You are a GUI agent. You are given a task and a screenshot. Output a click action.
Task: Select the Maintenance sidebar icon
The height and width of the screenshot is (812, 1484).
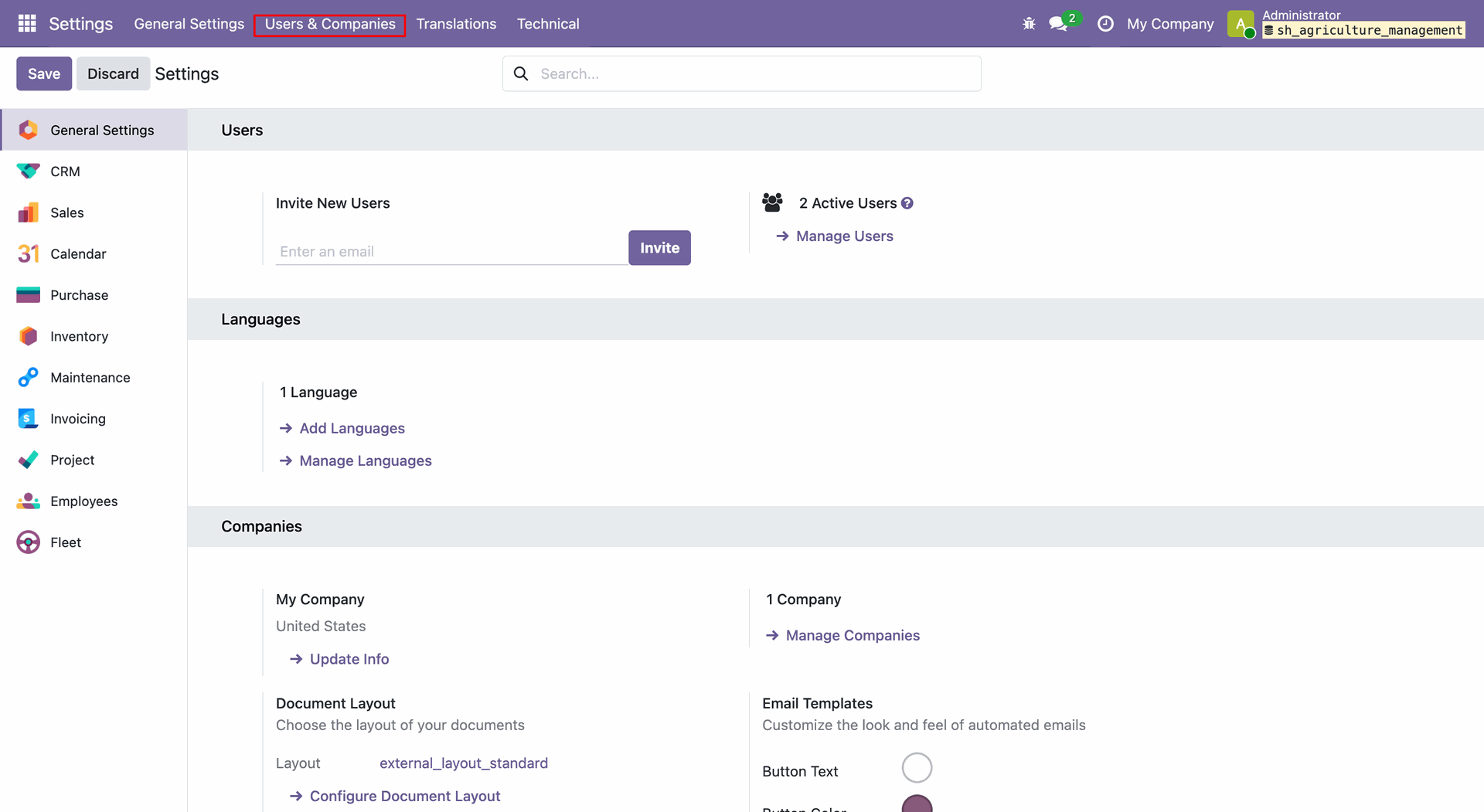point(29,377)
